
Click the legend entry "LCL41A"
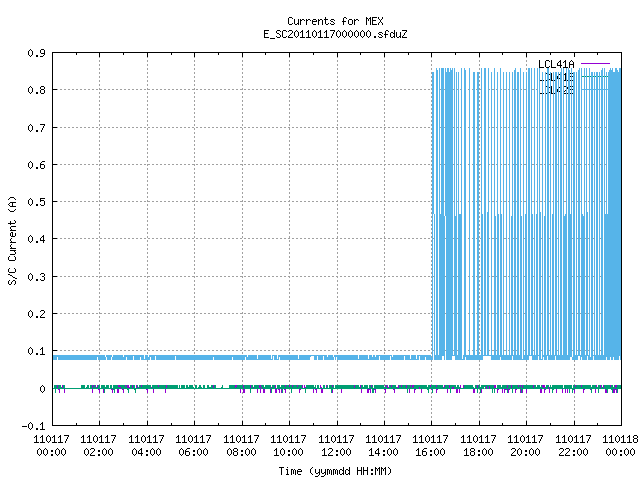[556, 64]
